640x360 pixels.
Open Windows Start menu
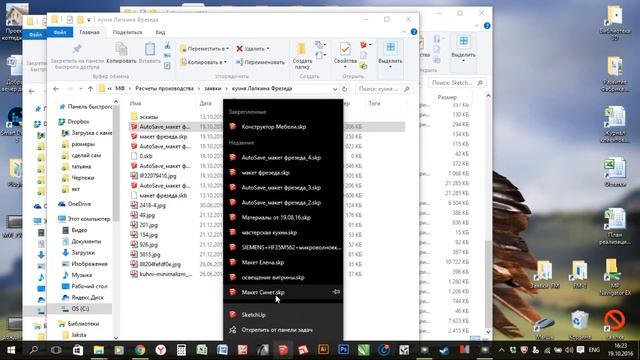tap(11, 350)
